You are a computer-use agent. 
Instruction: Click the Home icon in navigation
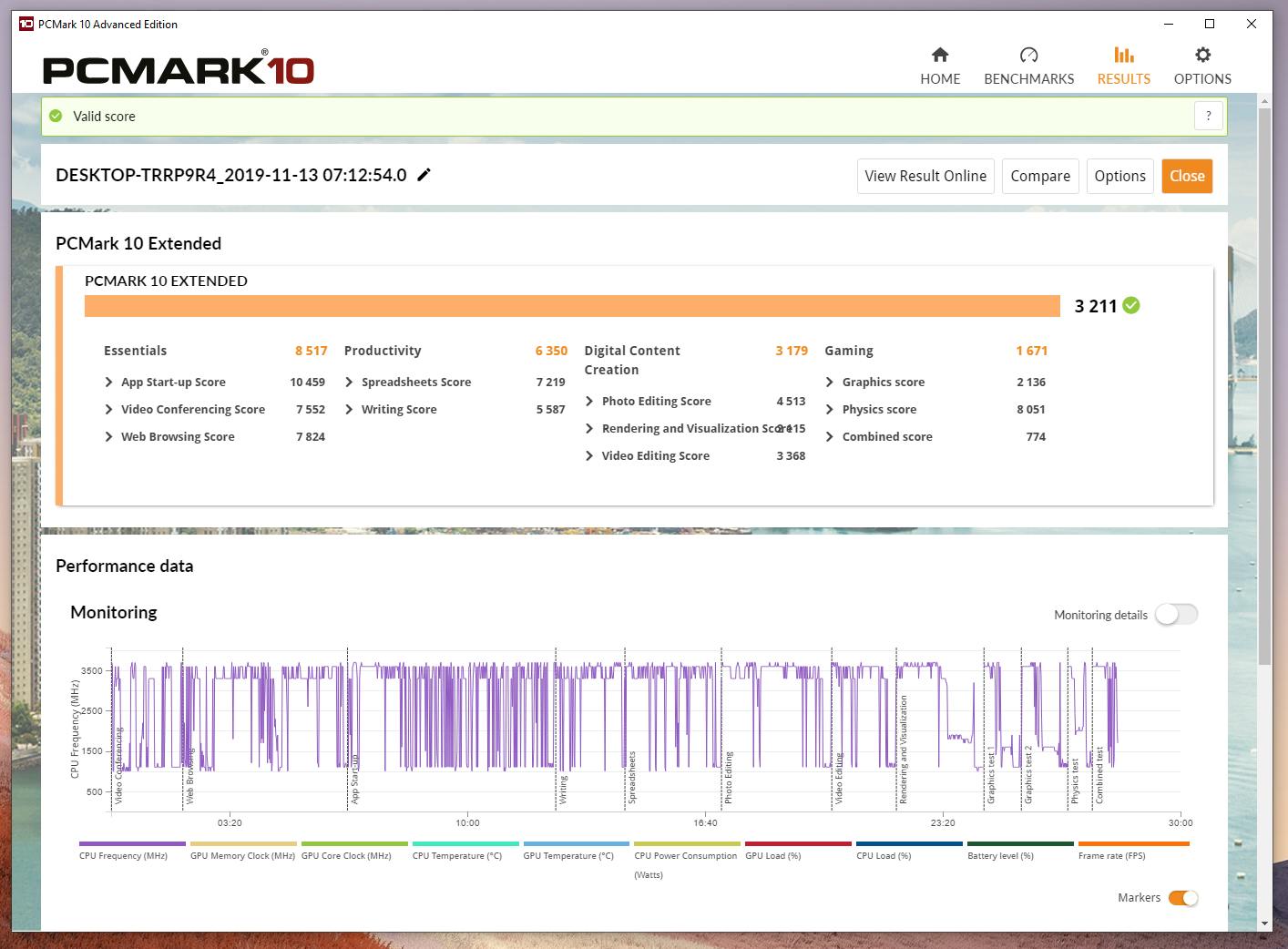tap(940, 56)
